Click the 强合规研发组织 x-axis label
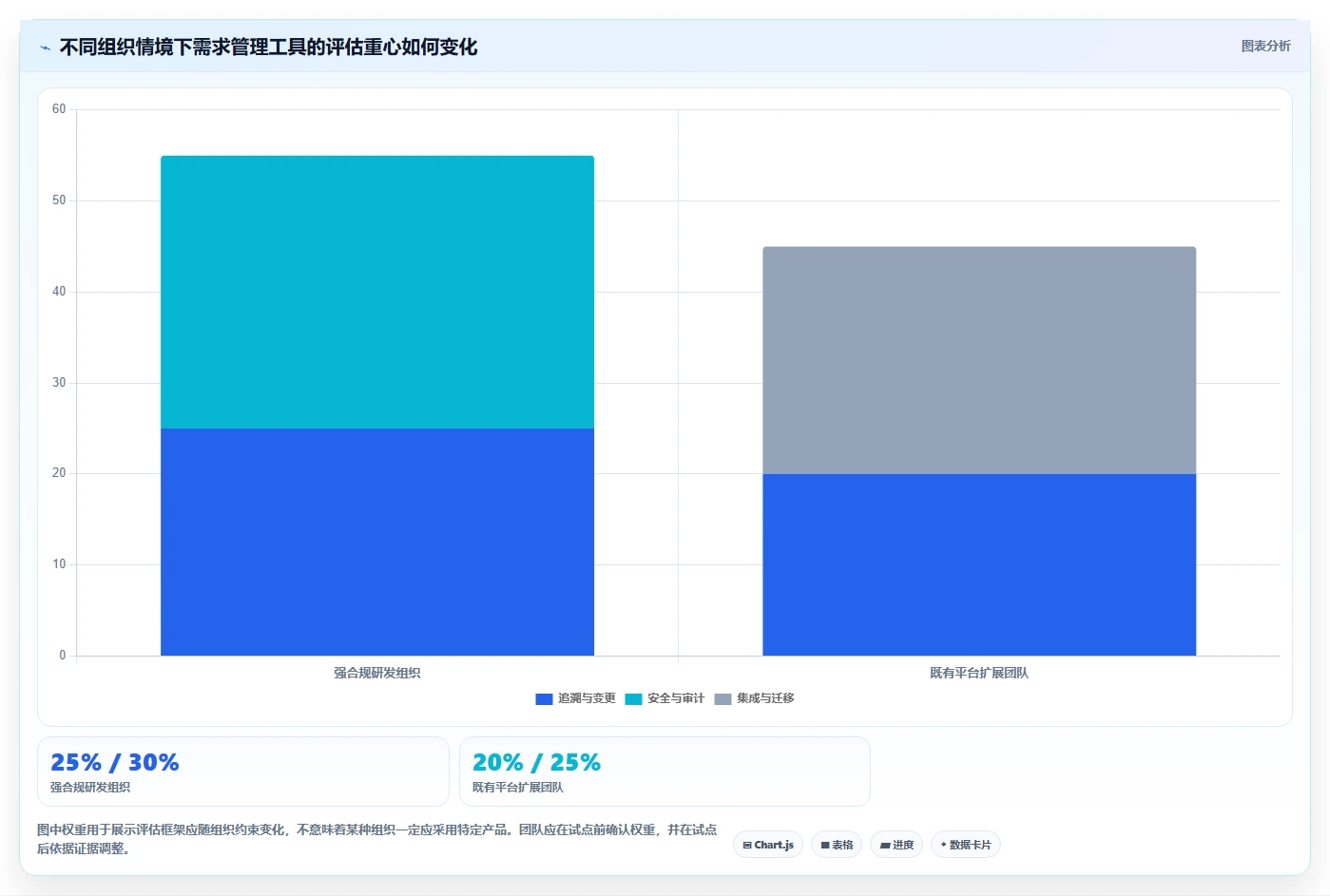The width and height of the screenshot is (1330, 896). [377, 673]
